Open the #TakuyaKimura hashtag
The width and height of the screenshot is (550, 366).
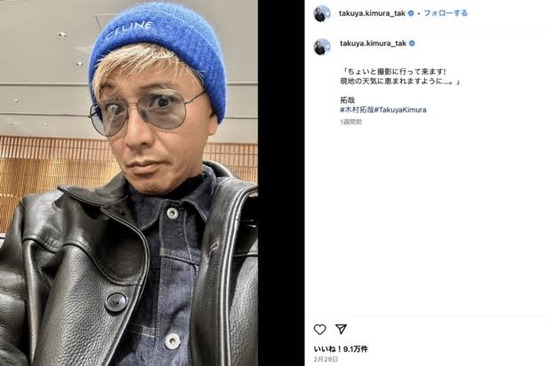point(401,110)
